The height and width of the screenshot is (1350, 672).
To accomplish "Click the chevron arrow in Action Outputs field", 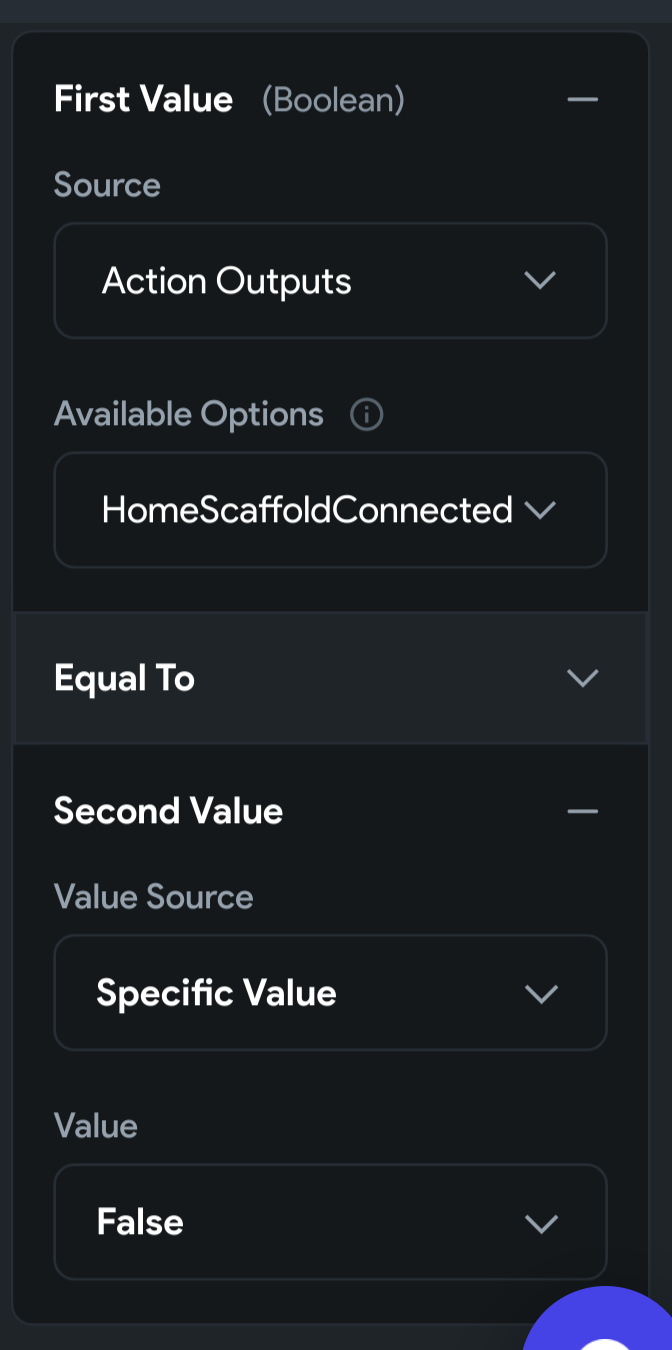I will click(540, 281).
